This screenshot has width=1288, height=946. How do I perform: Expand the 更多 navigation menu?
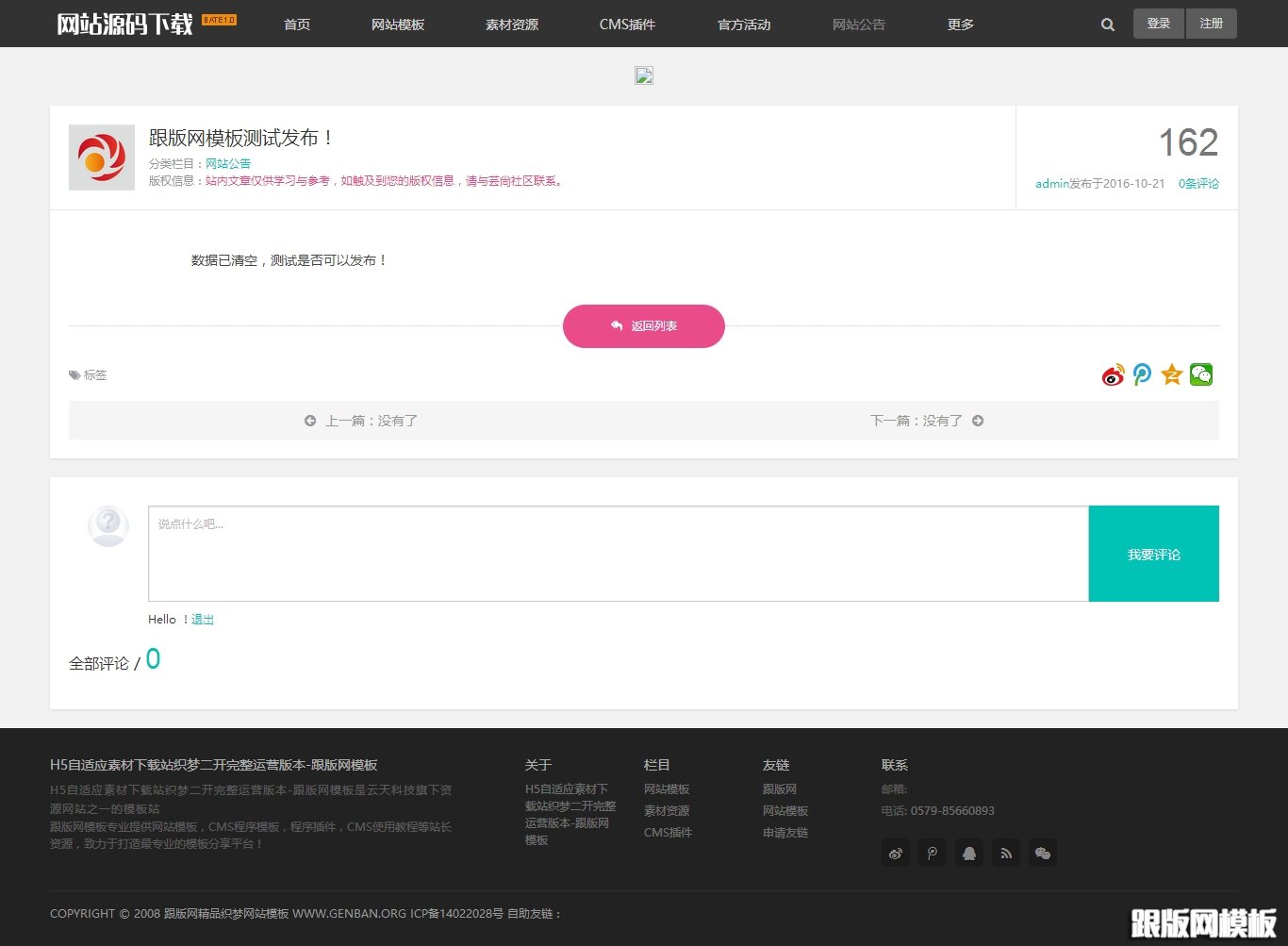[x=961, y=25]
